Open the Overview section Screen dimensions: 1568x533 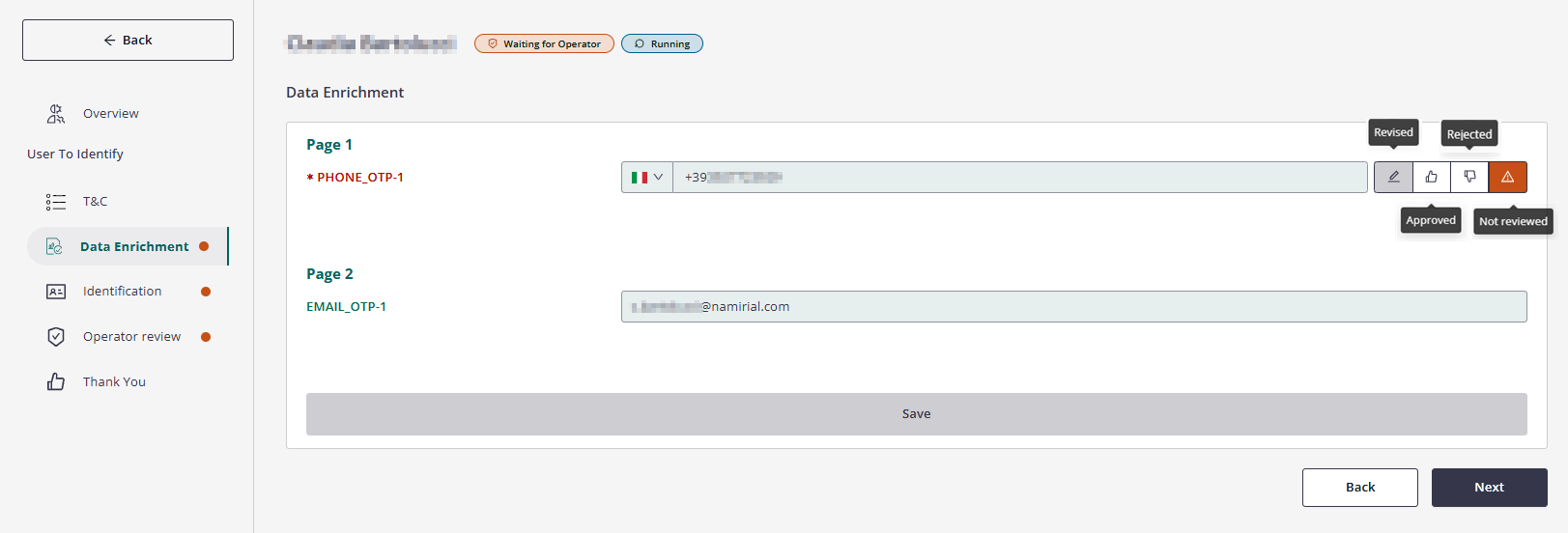pyautogui.click(x=110, y=114)
